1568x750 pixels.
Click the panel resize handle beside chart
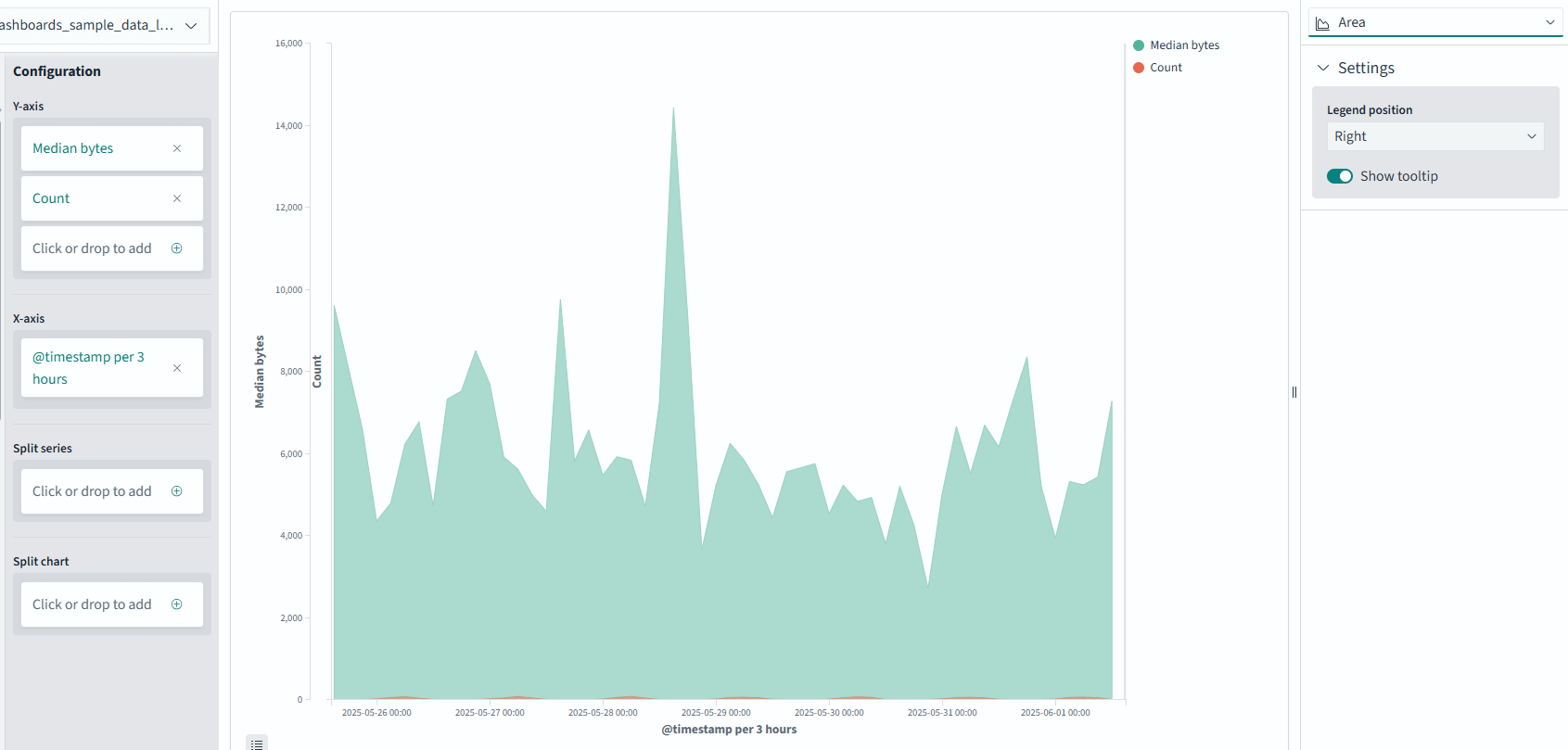click(1294, 392)
